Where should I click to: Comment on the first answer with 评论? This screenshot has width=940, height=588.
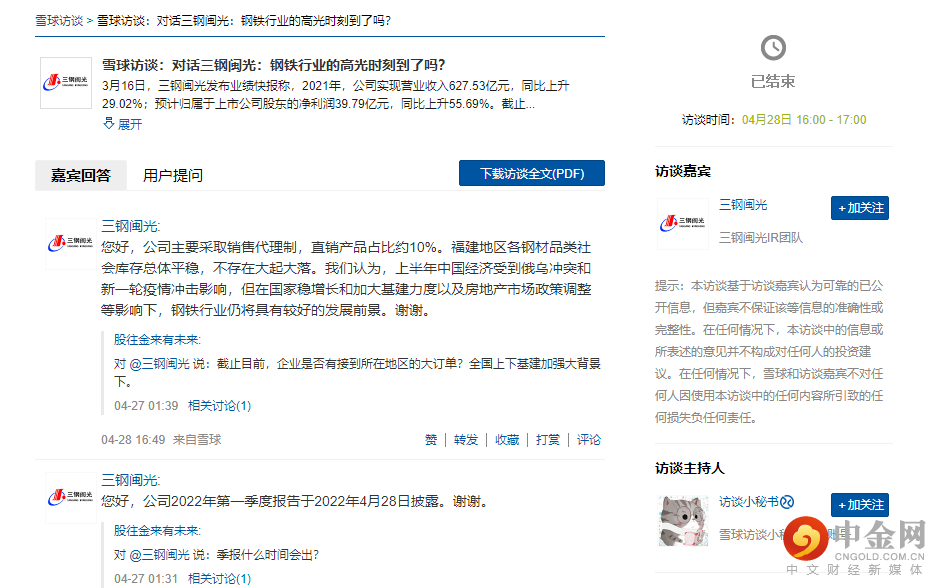tap(588, 440)
